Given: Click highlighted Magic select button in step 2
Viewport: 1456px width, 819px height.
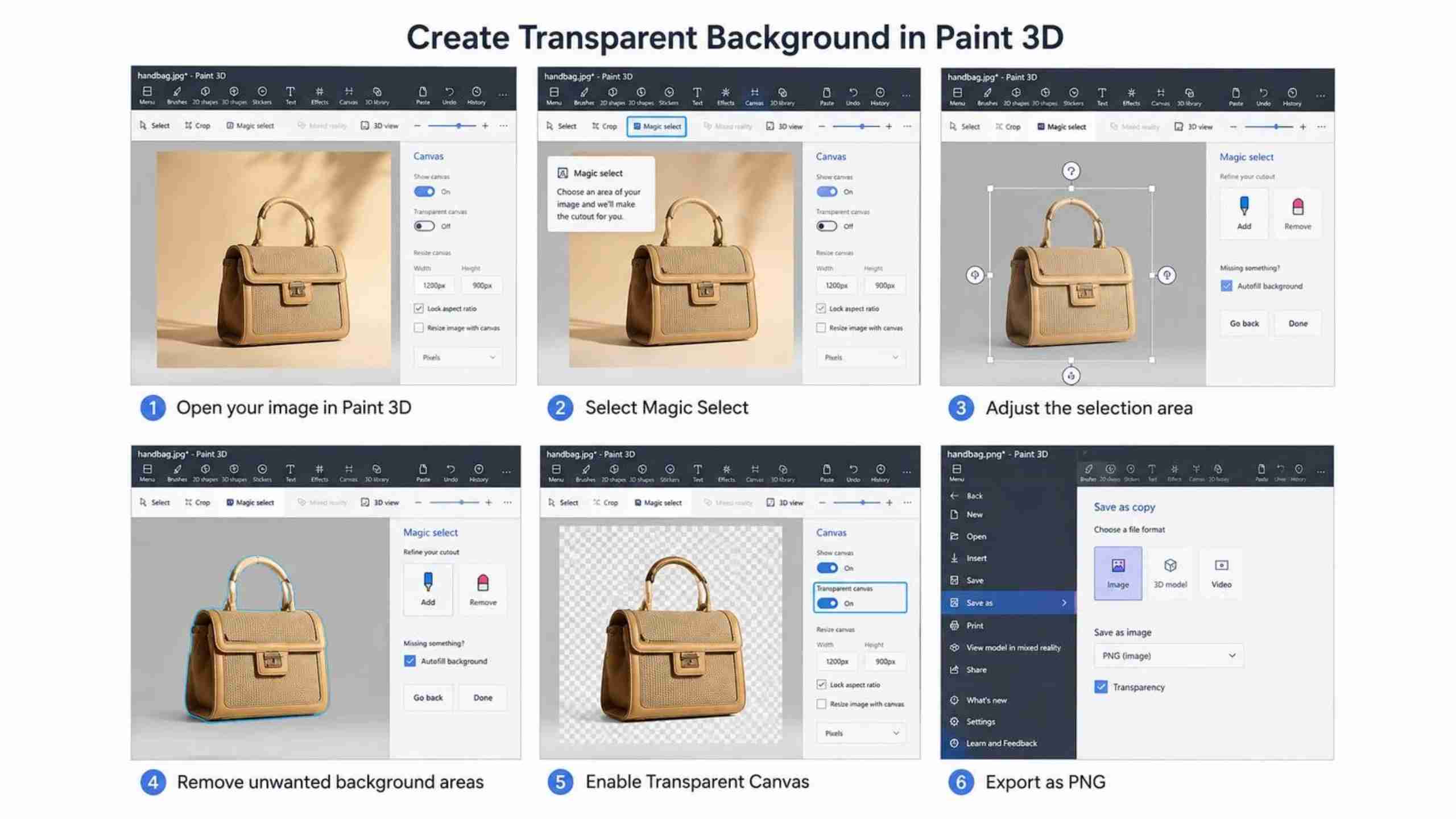Looking at the screenshot, I should 656,126.
